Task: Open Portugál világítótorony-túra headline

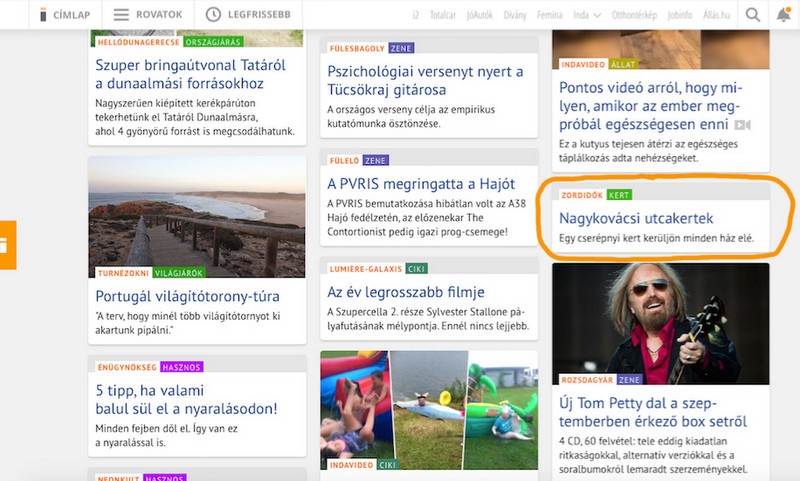Action: pyautogui.click(x=187, y=296)
